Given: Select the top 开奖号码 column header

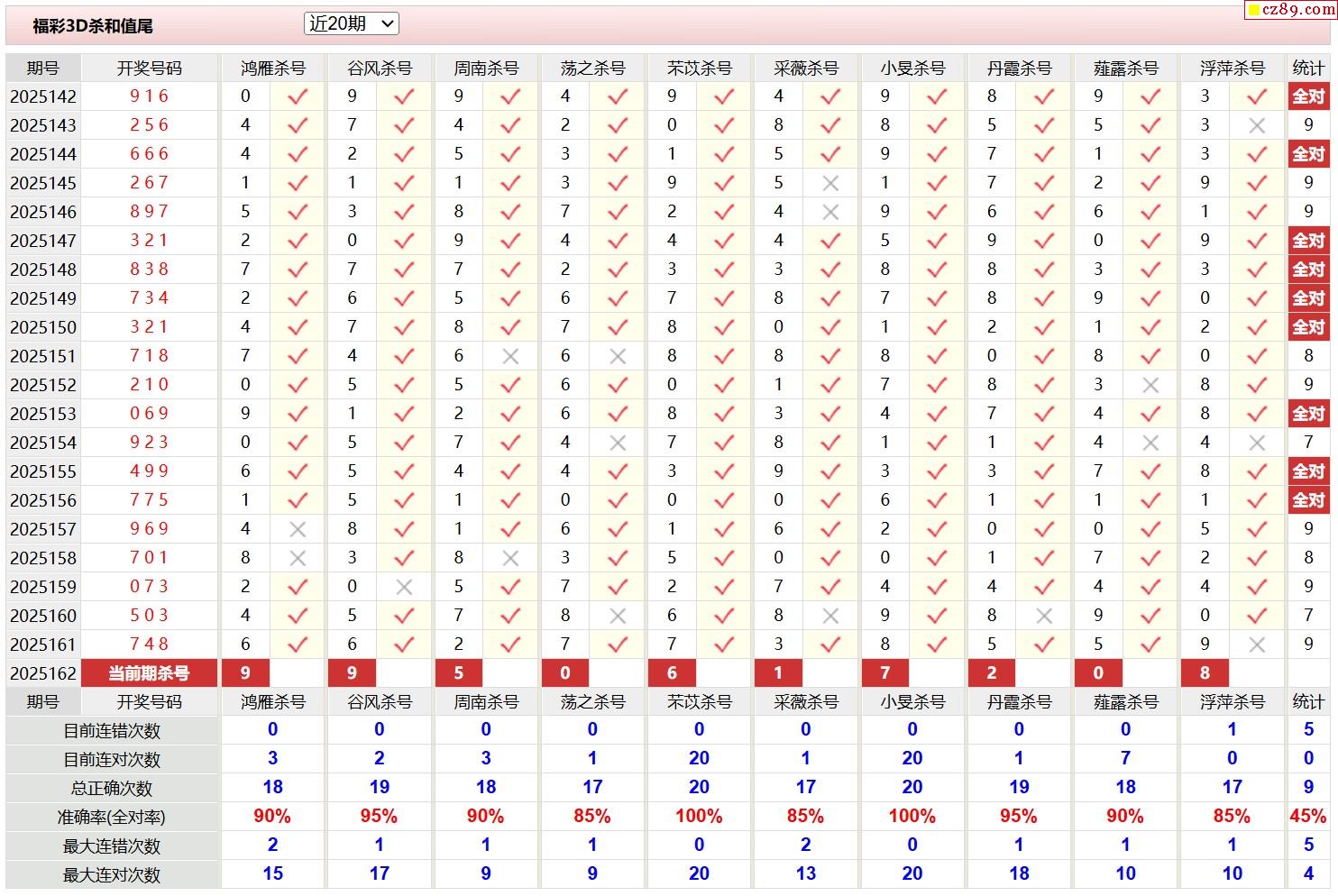Looking at the screenshot, I should tap(150, 68).
